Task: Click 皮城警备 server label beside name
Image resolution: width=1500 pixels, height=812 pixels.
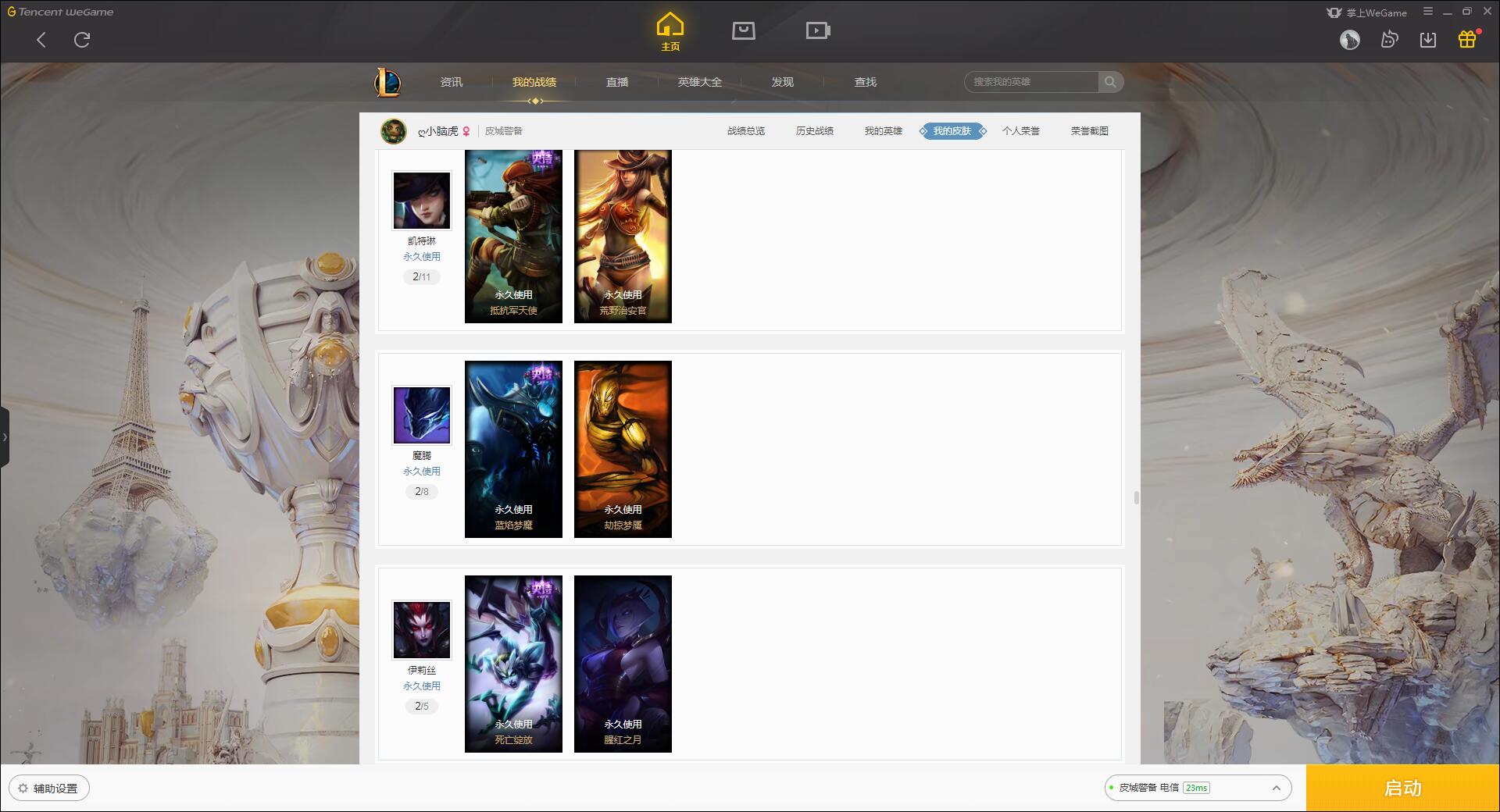Action: click(504, 131)
